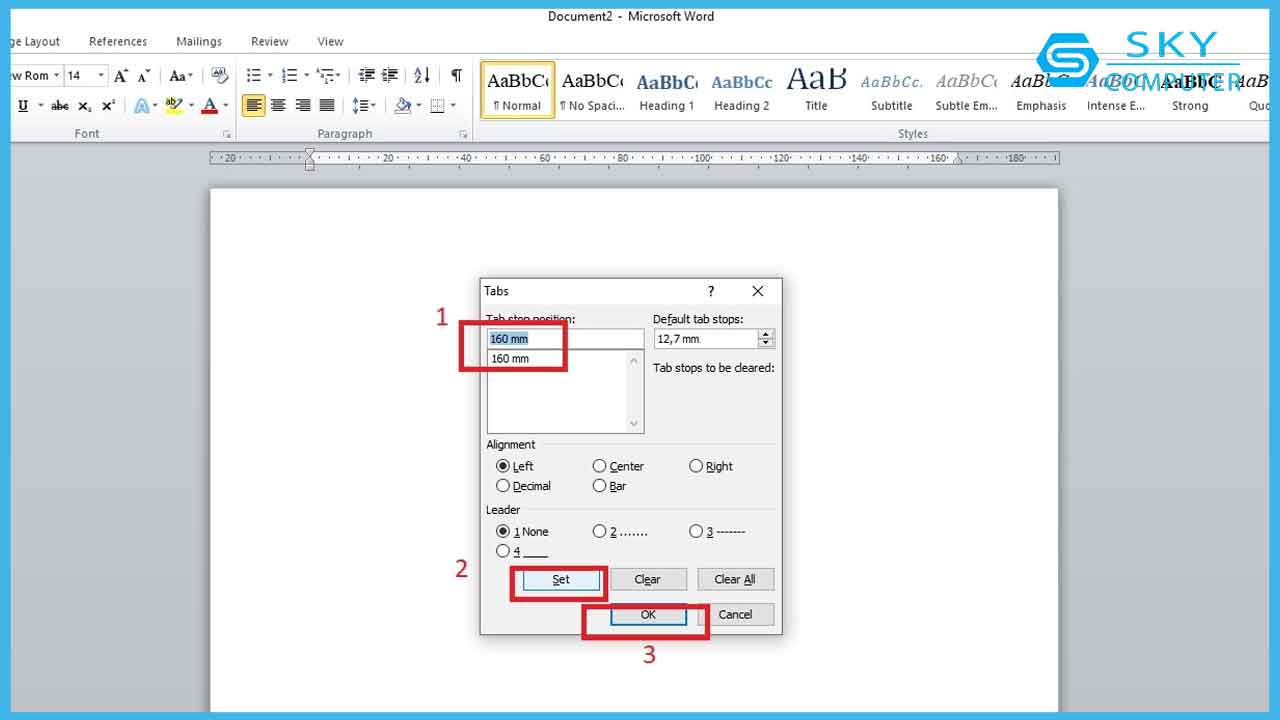
Task: Apply the Heading 1 style
Action: 667,90
